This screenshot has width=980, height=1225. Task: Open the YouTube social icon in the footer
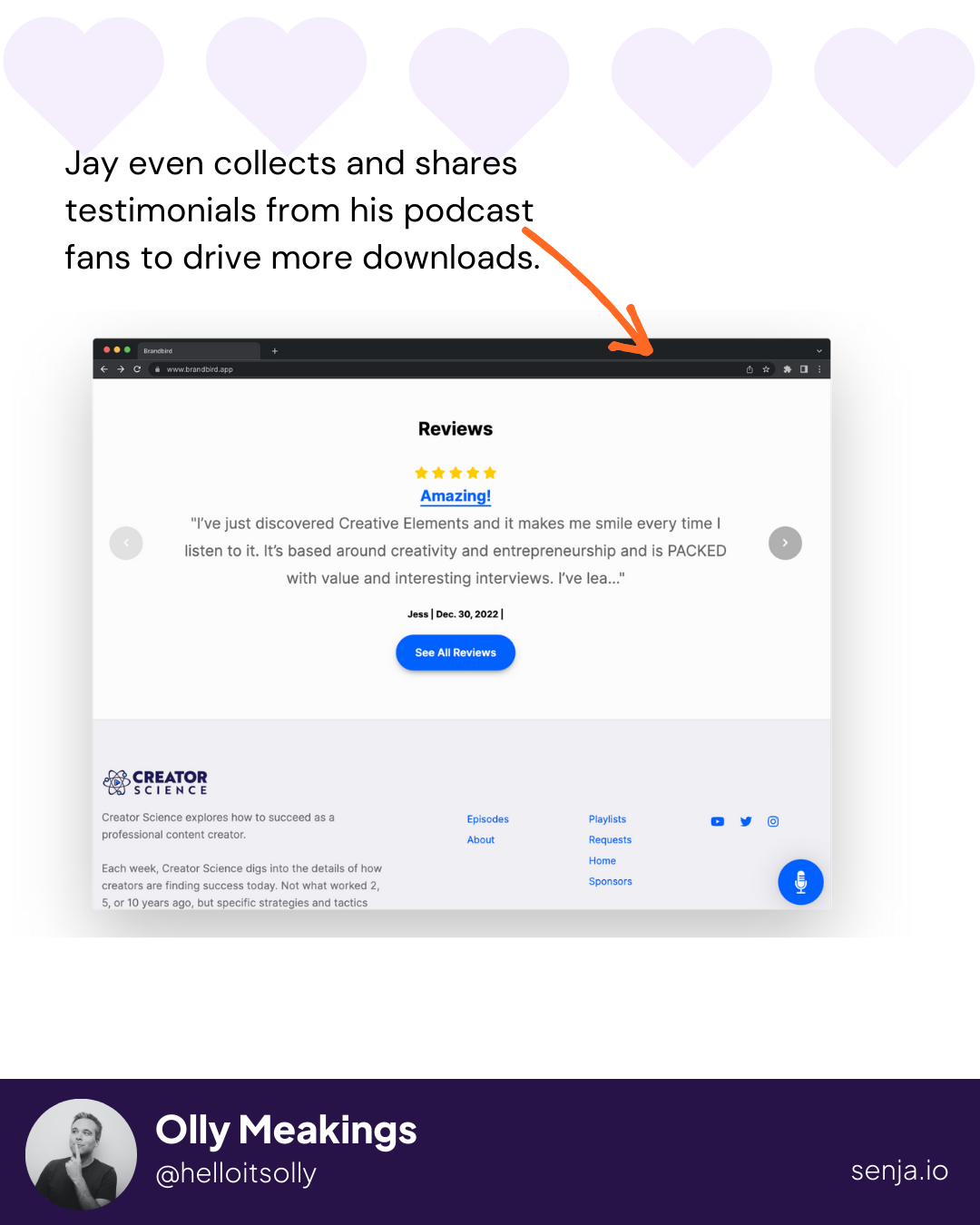coord(718,821)
